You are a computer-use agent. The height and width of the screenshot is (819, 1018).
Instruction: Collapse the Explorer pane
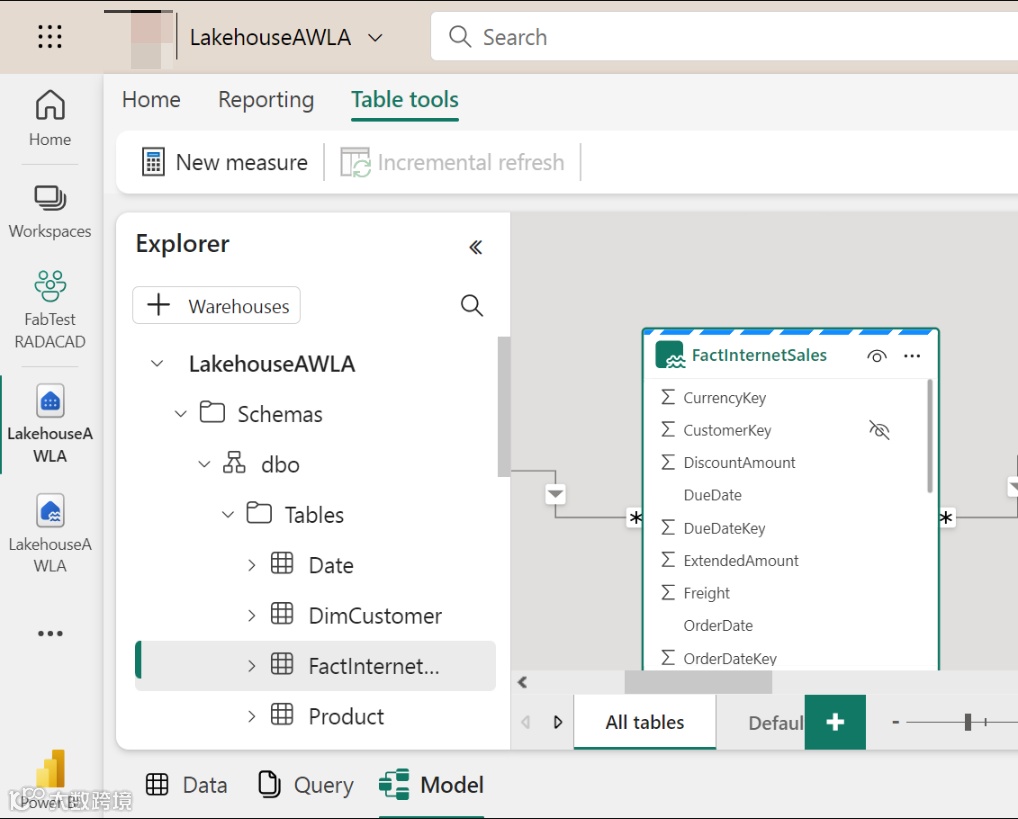(x=475, y=247)
